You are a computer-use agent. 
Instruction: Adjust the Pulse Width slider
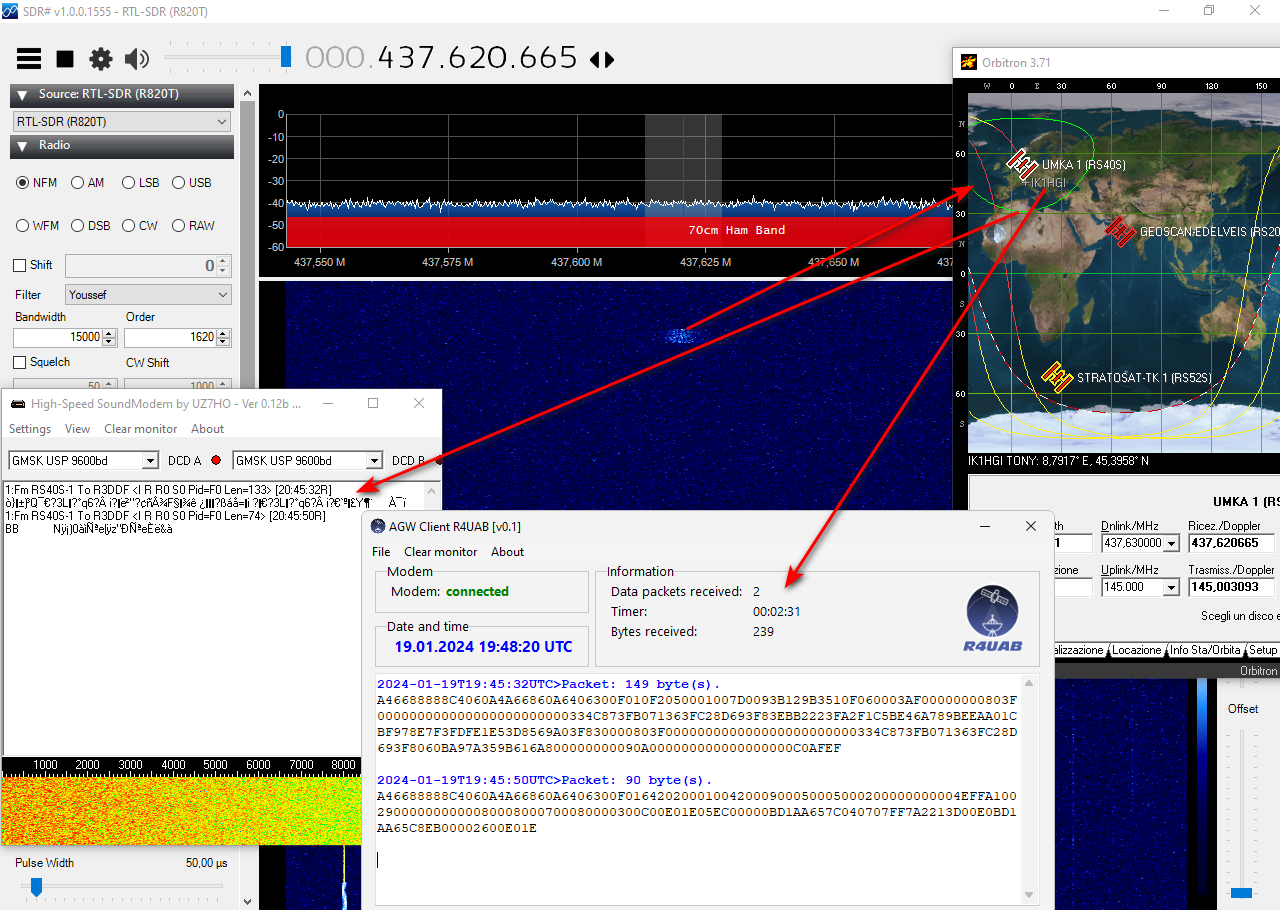click(x=37, y=886)
